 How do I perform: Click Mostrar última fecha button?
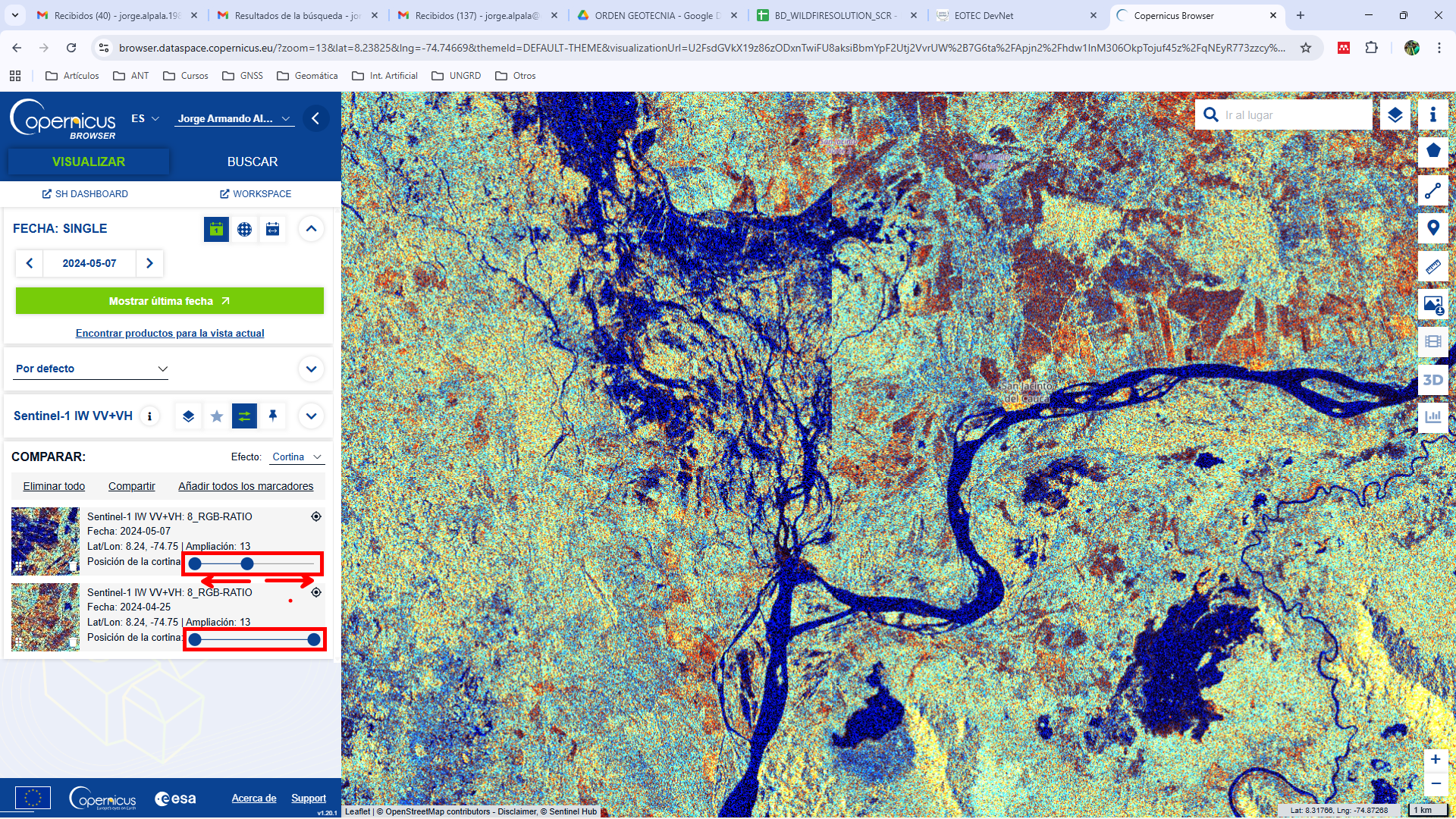[170, 301]
